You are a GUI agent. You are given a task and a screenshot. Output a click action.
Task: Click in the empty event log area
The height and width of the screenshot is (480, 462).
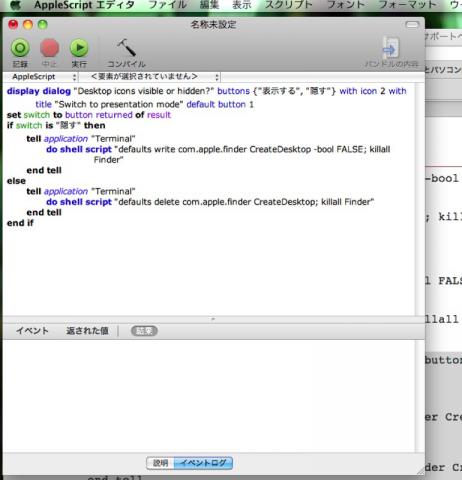point(209,395)
